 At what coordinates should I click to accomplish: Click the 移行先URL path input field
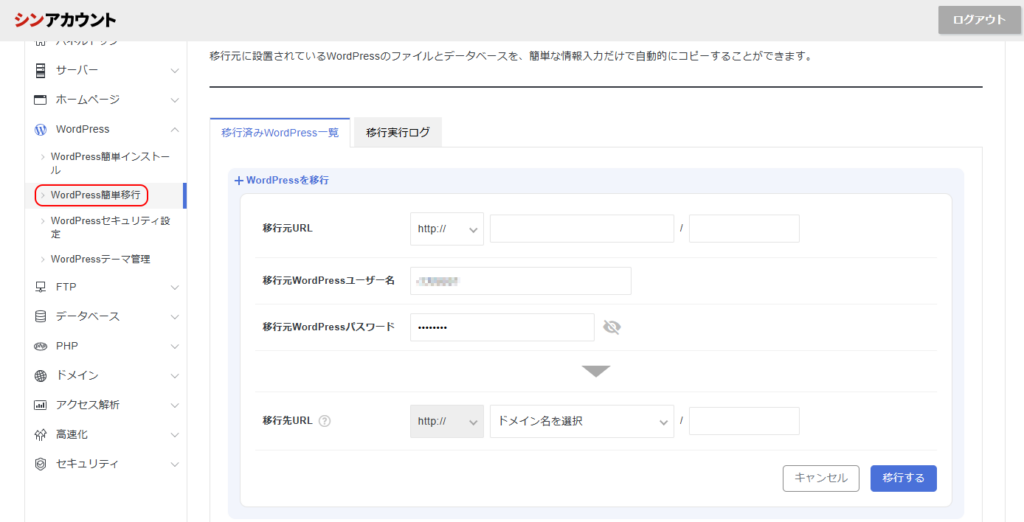tap(744, 421)
